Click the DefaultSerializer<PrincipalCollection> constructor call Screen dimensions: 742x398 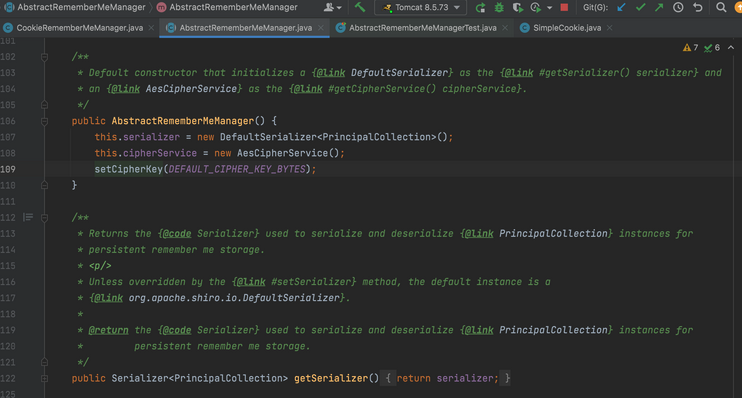click(333, 137)
